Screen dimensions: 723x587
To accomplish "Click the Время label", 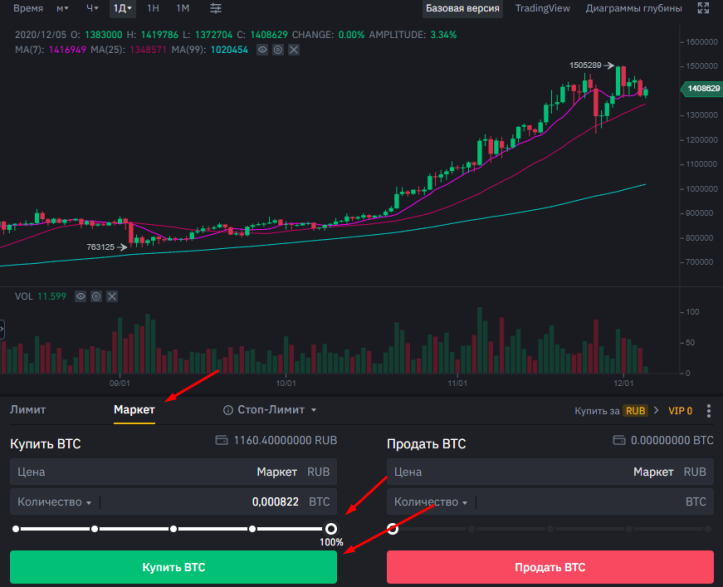I will pos(28,8).
